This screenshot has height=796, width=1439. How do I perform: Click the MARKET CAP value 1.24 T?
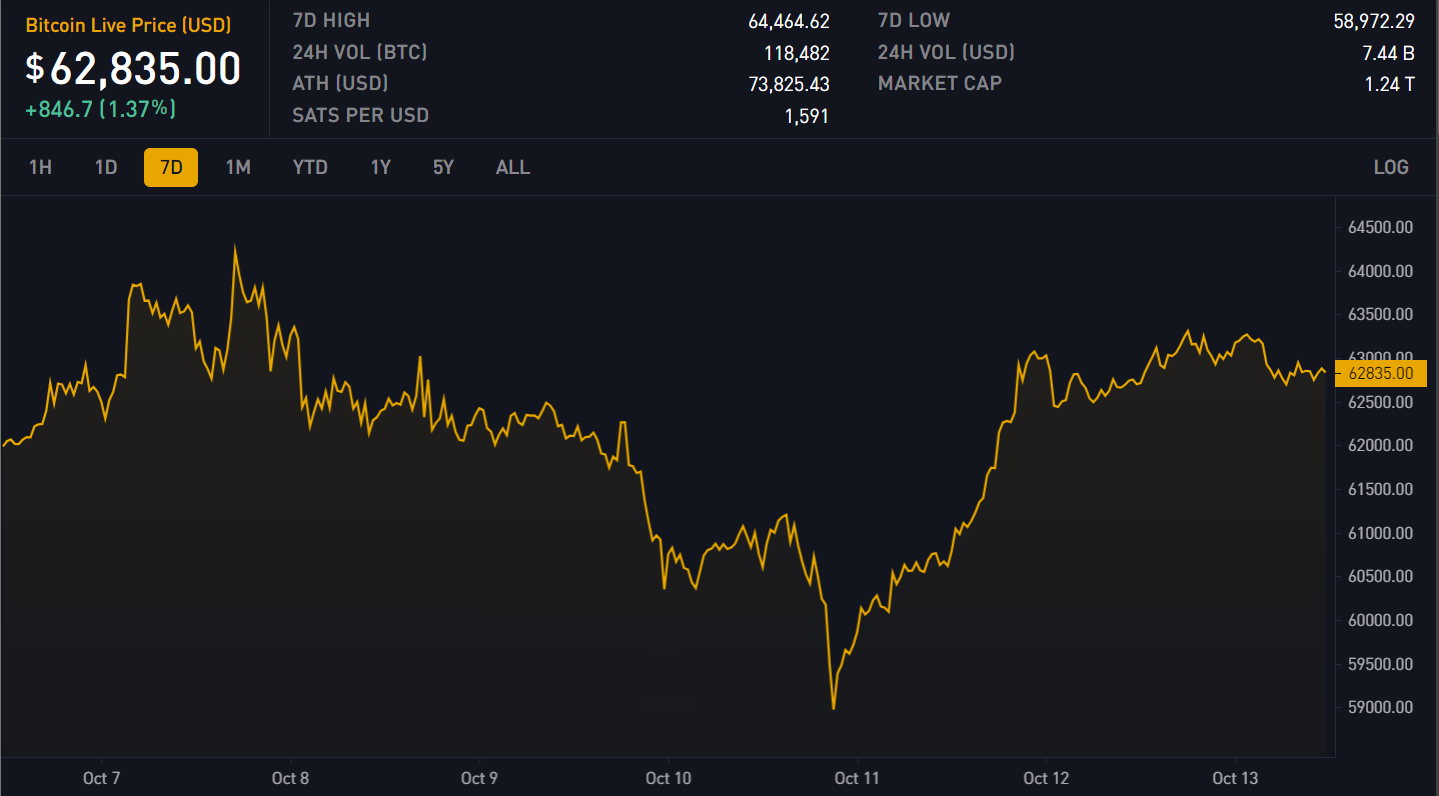1389,84
